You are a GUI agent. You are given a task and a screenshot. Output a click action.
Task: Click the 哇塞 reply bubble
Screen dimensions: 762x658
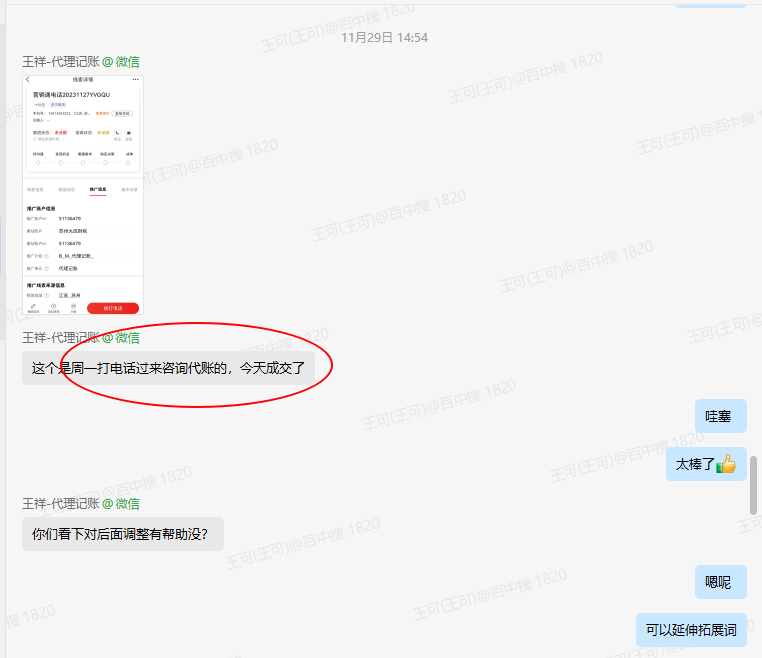(x=720, y=416)
